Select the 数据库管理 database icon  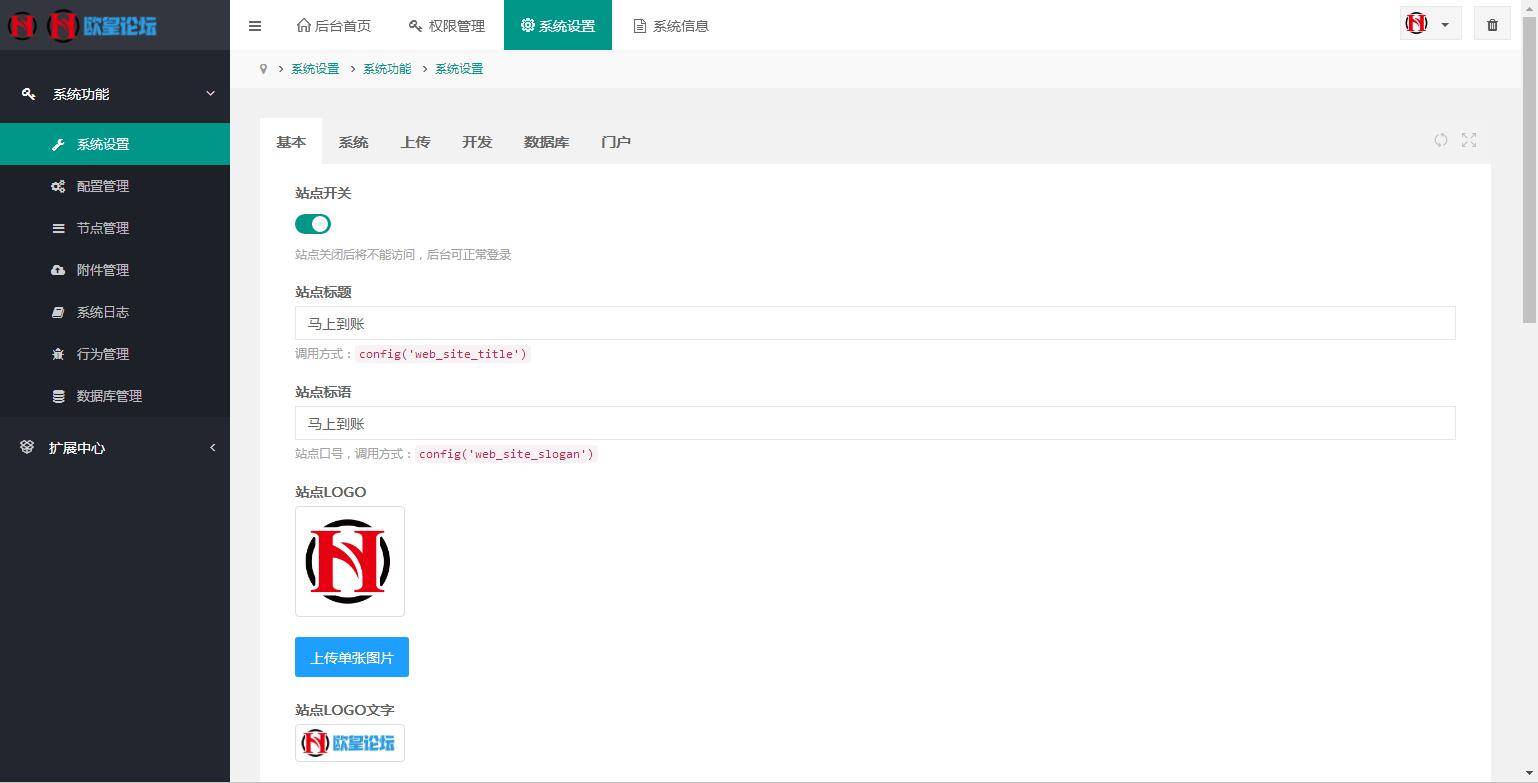pyautogui.click(x=60, y=395)
